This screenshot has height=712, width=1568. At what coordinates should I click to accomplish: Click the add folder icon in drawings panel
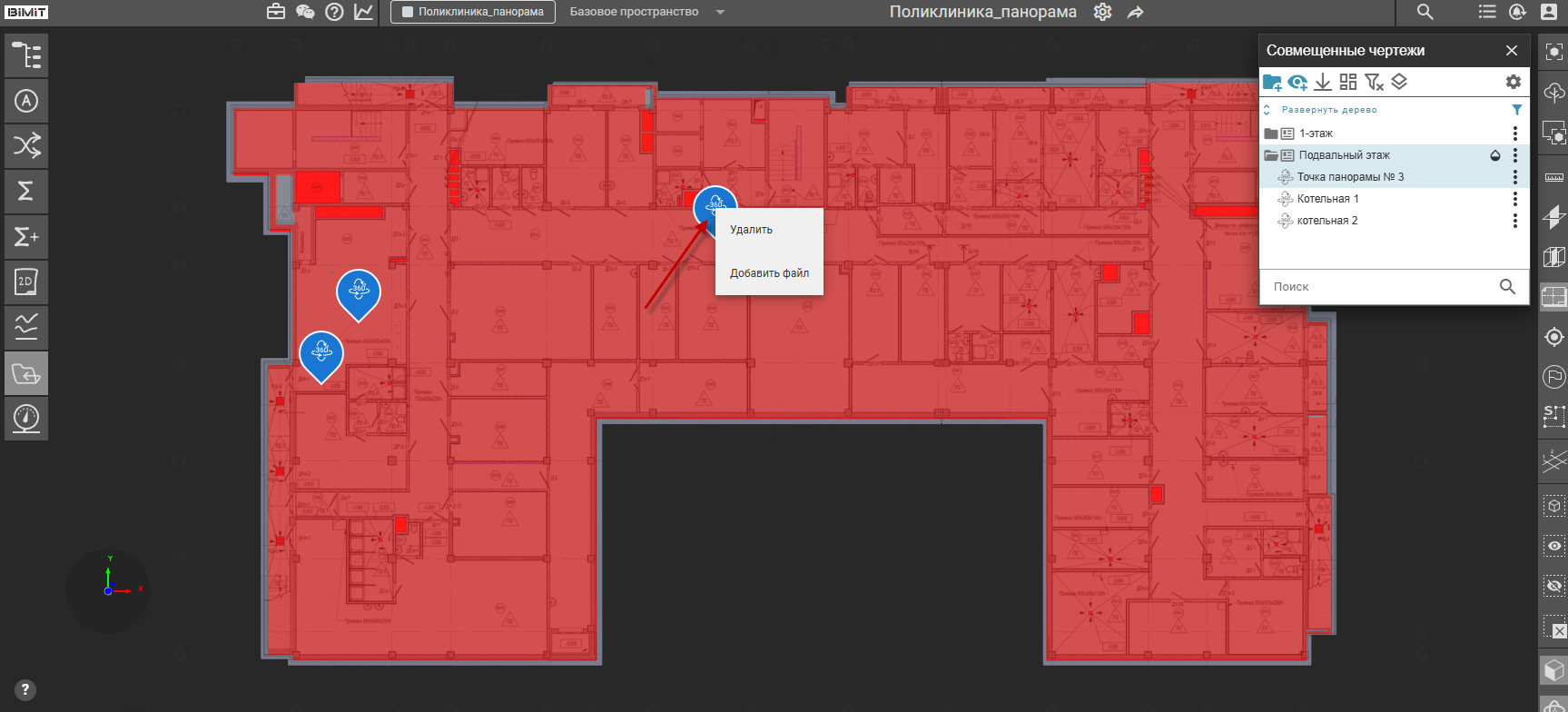1272,83
